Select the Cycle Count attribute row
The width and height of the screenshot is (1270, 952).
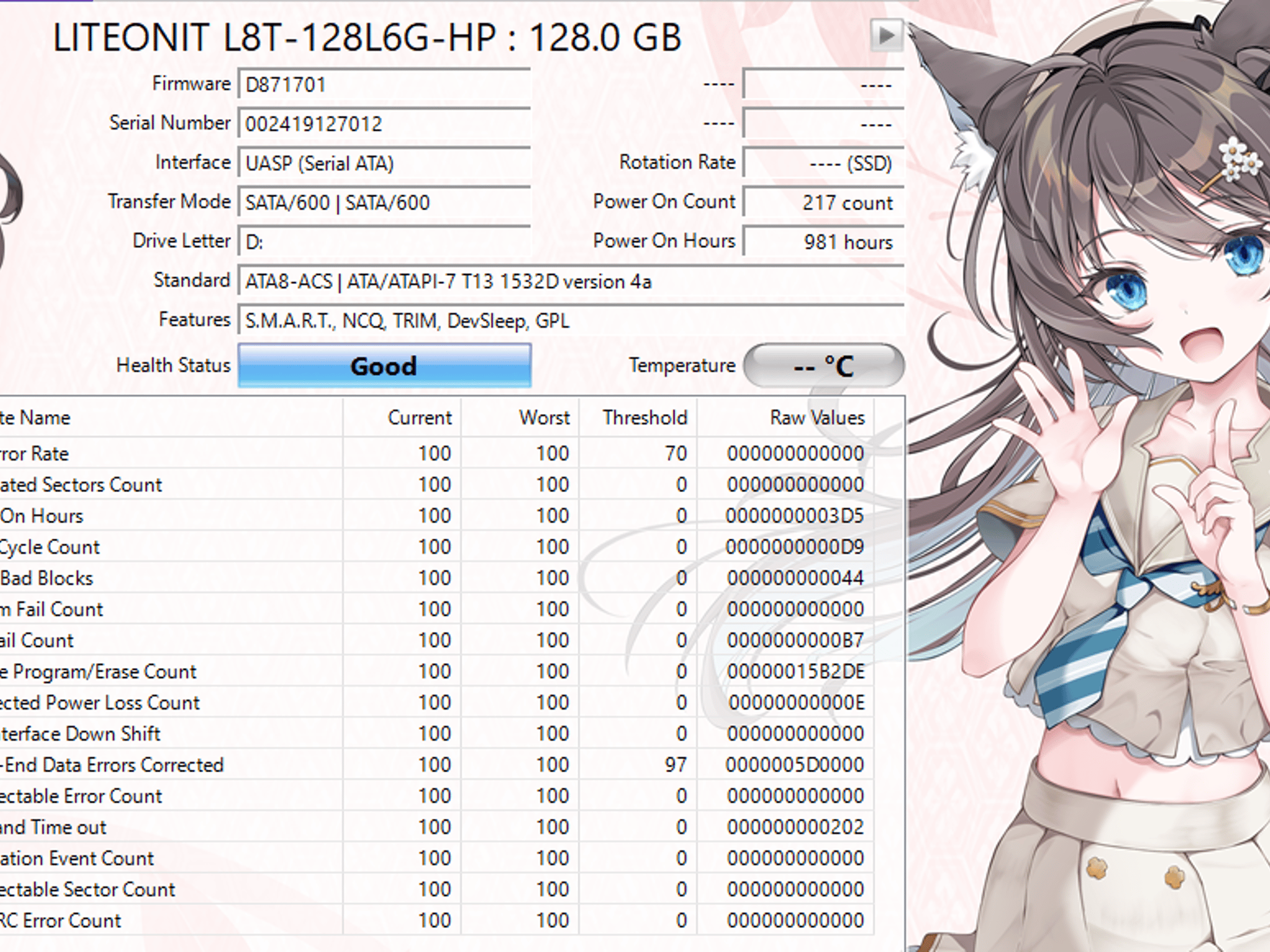click(x=437, y=547)
